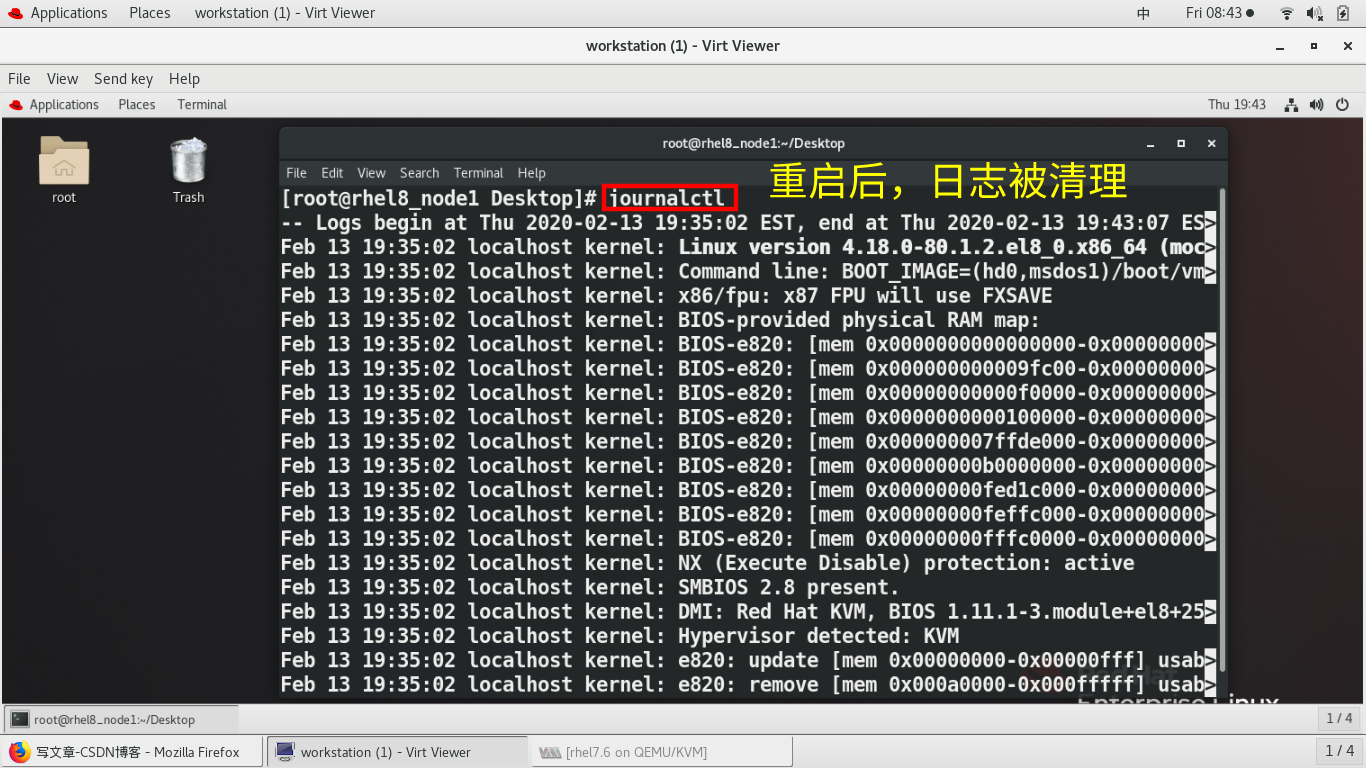Click the host workspace switcher 1 / 4

pos(1339,751)
